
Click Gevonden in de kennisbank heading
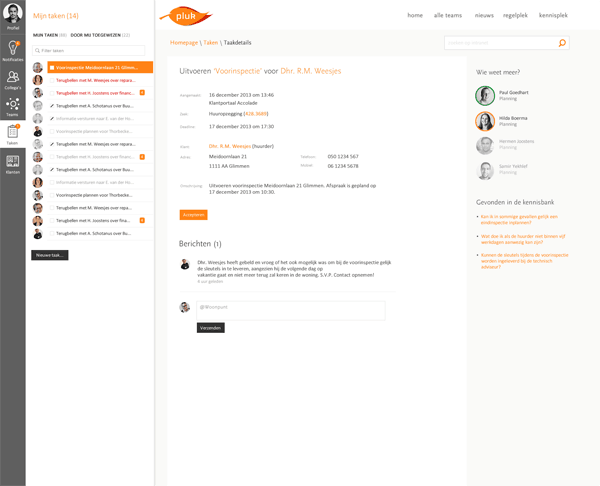pyautogui.click(x=515, y=202)
